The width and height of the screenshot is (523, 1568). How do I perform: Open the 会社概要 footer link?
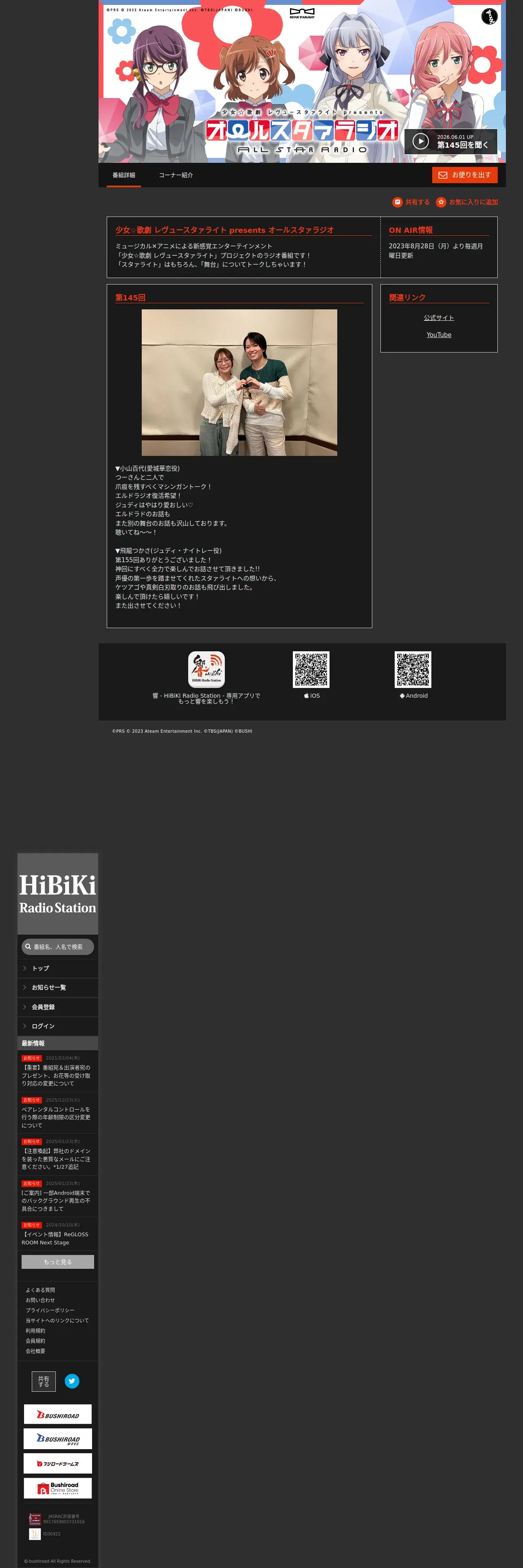tap(35, 1351)
